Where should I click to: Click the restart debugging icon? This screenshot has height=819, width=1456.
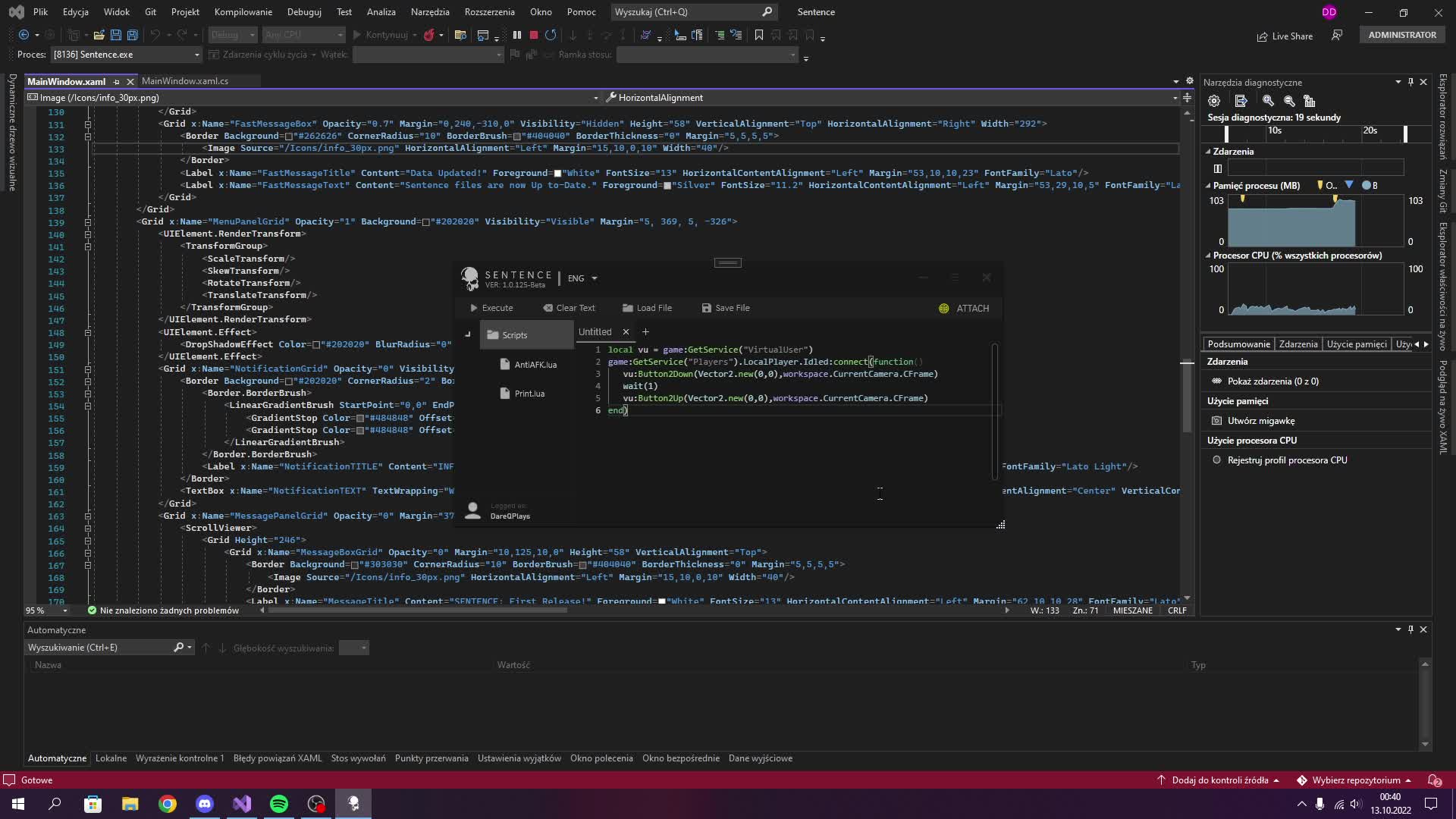click(x=551, y=35)
